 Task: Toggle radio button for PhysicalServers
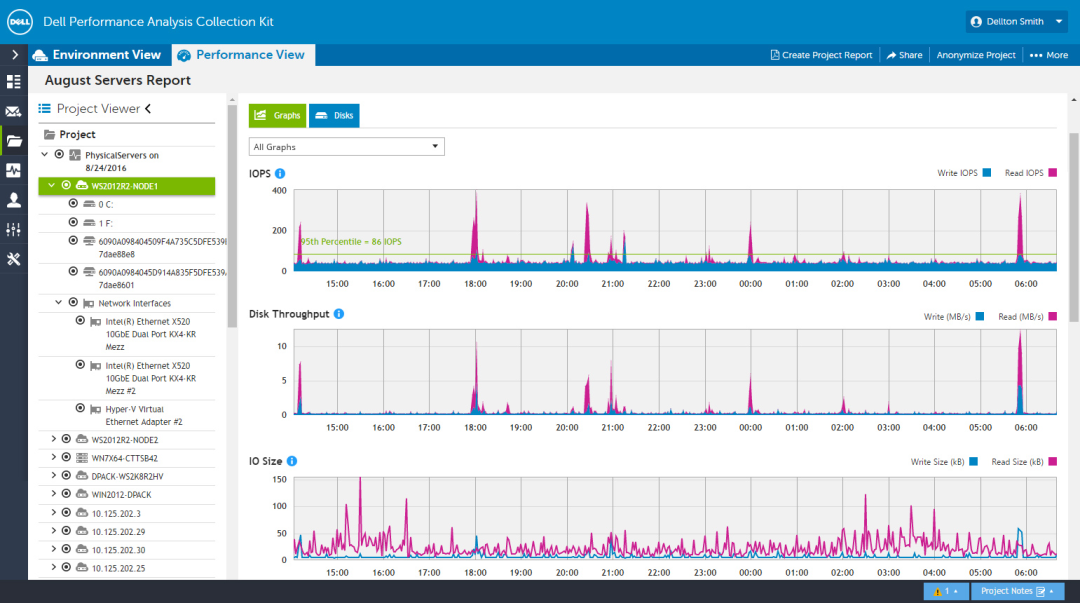coord(59,154)
